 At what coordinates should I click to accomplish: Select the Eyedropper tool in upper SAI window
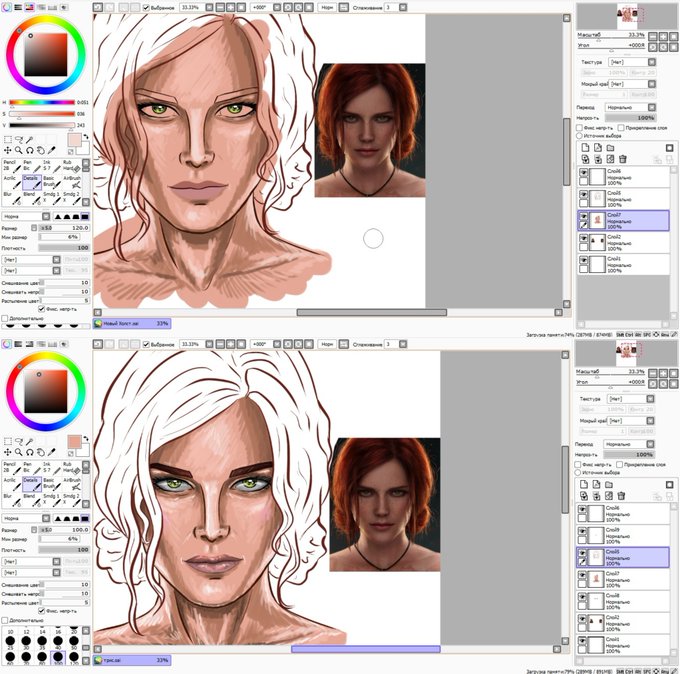51,150
